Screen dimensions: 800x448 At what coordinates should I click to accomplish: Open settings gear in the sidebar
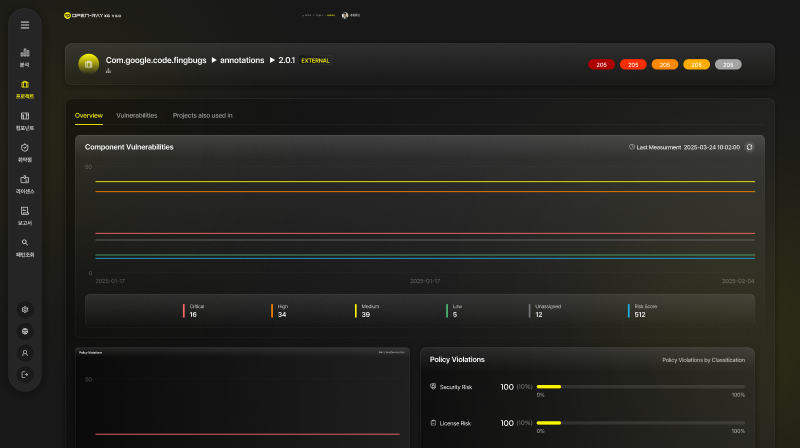[x=24, y=309]
